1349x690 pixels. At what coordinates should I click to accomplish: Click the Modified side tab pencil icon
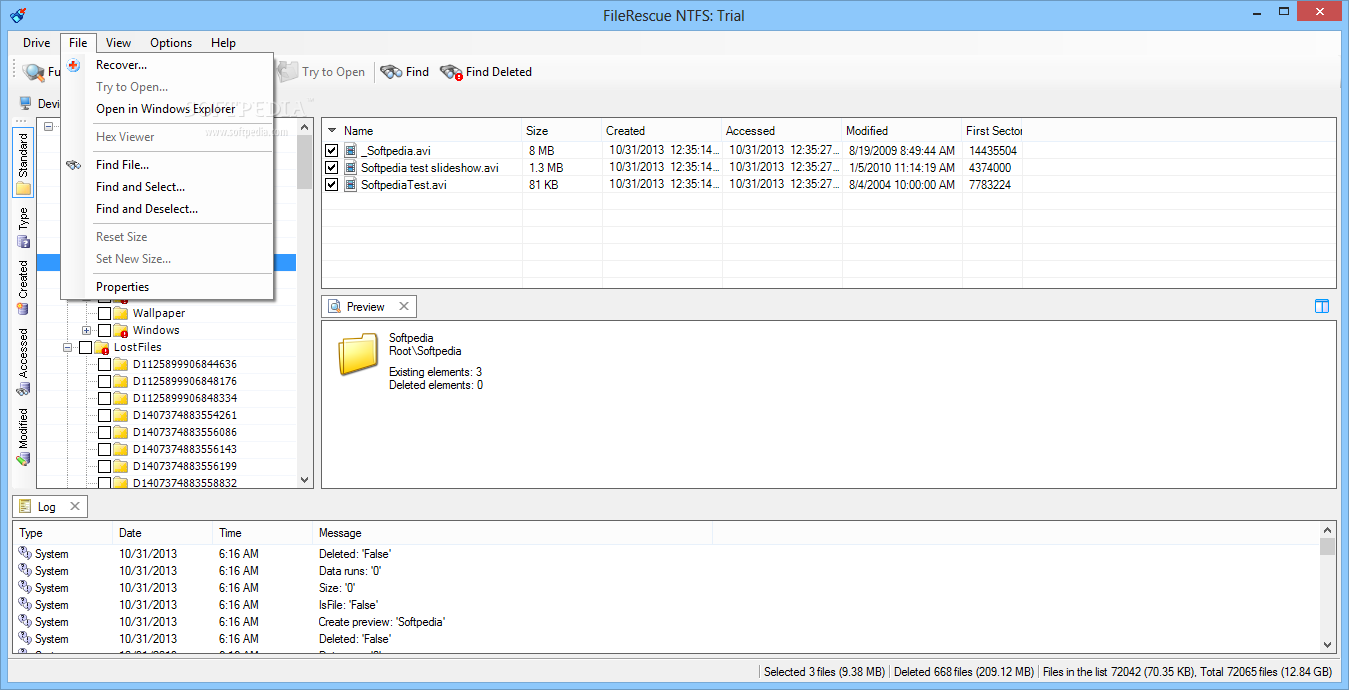click(x=23, y=459)
